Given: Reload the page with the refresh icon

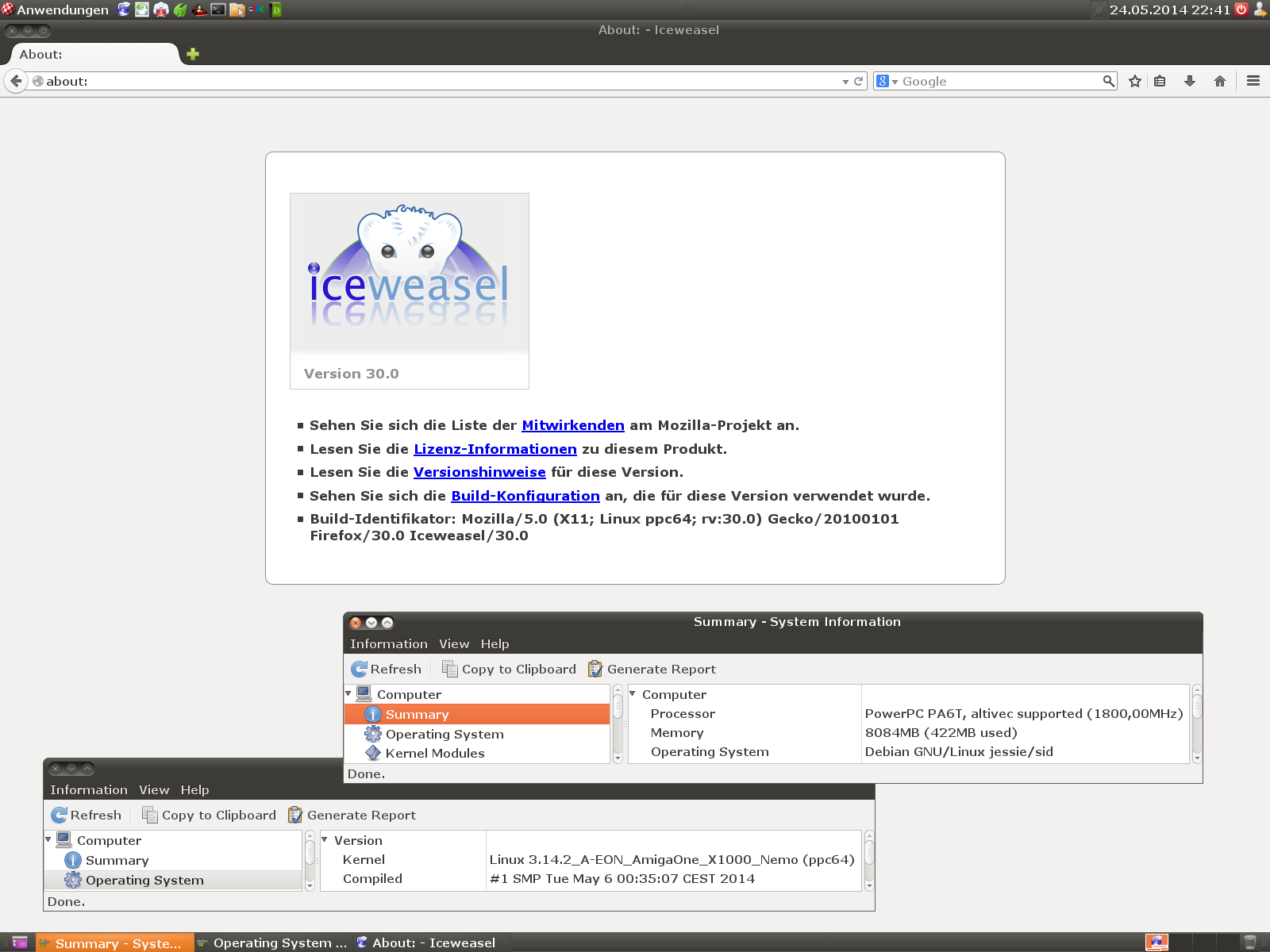Looking at the screenshot, I should coord(858,81).
